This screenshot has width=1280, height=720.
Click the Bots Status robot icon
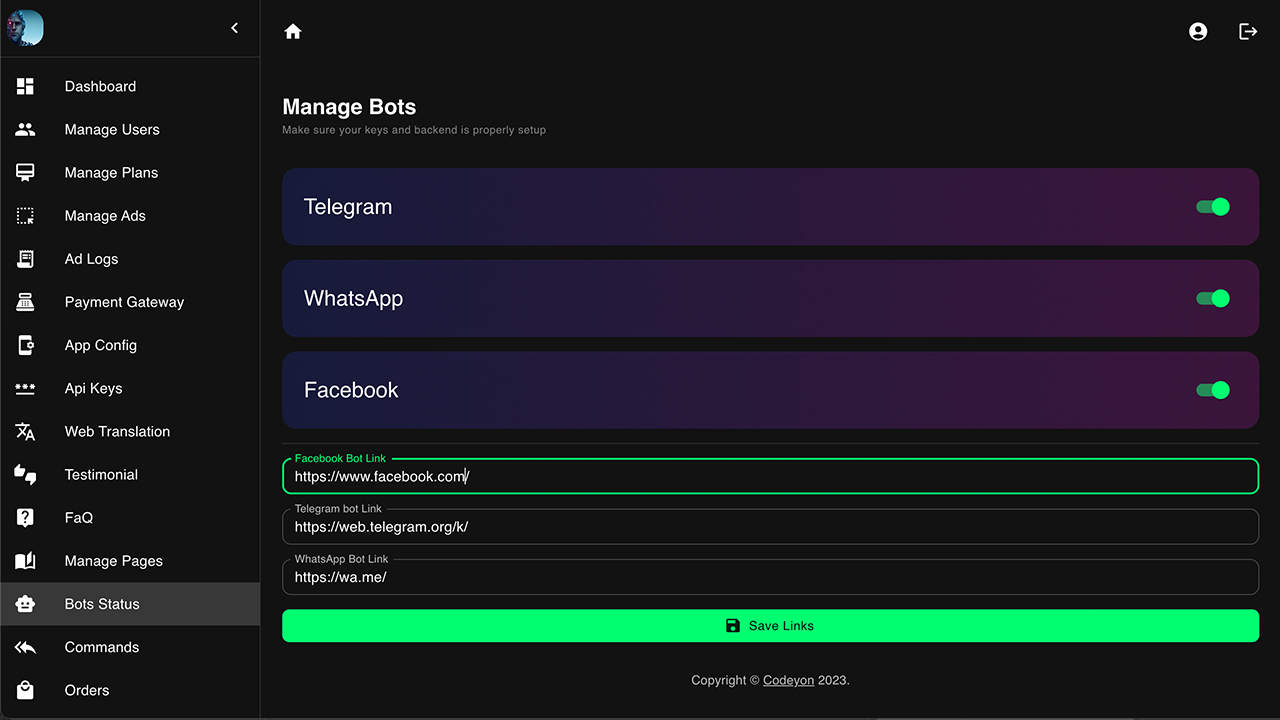coord(25,603)
